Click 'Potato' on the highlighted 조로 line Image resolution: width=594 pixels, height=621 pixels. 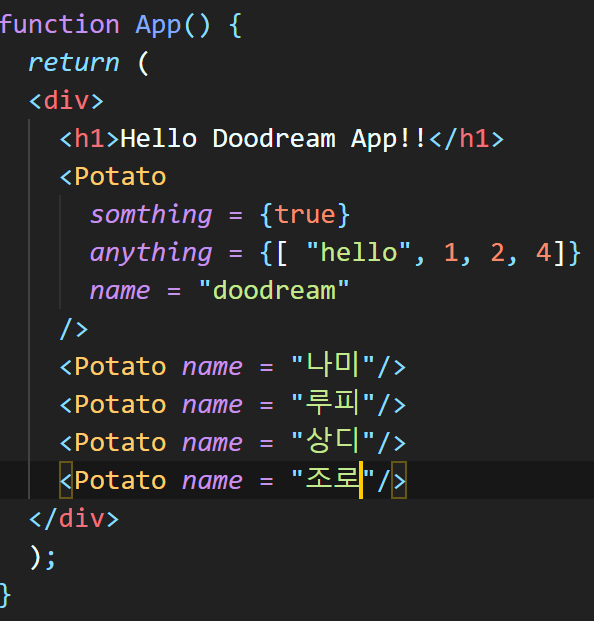coord(120,481)
